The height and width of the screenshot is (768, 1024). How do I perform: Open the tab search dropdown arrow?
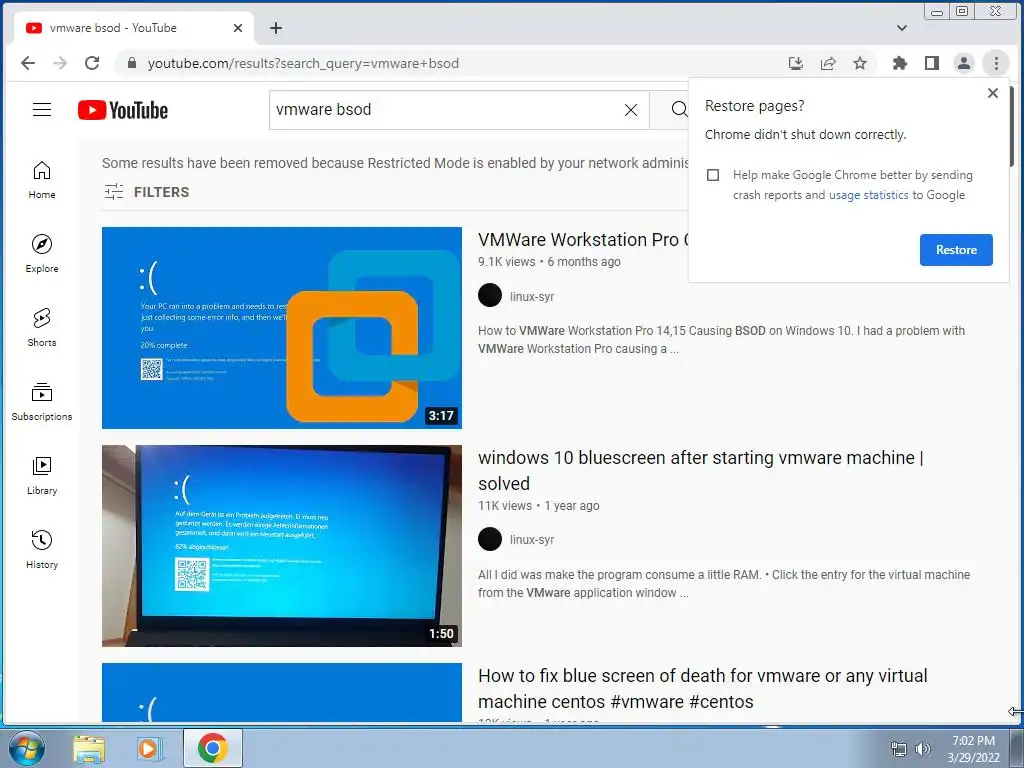(x=902, y=28)
